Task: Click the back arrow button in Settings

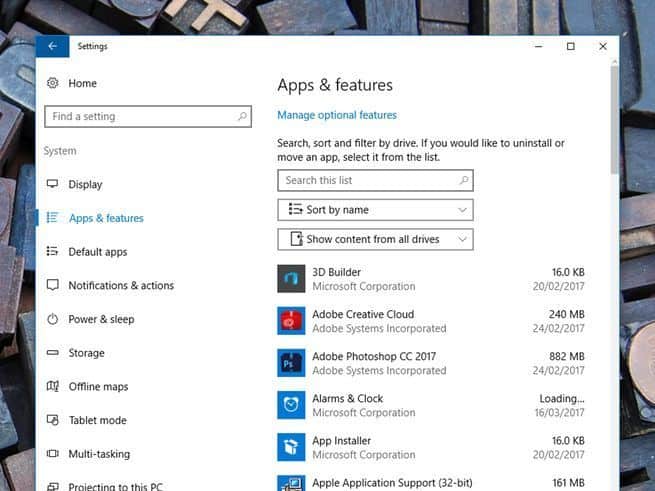Action: 52,47
